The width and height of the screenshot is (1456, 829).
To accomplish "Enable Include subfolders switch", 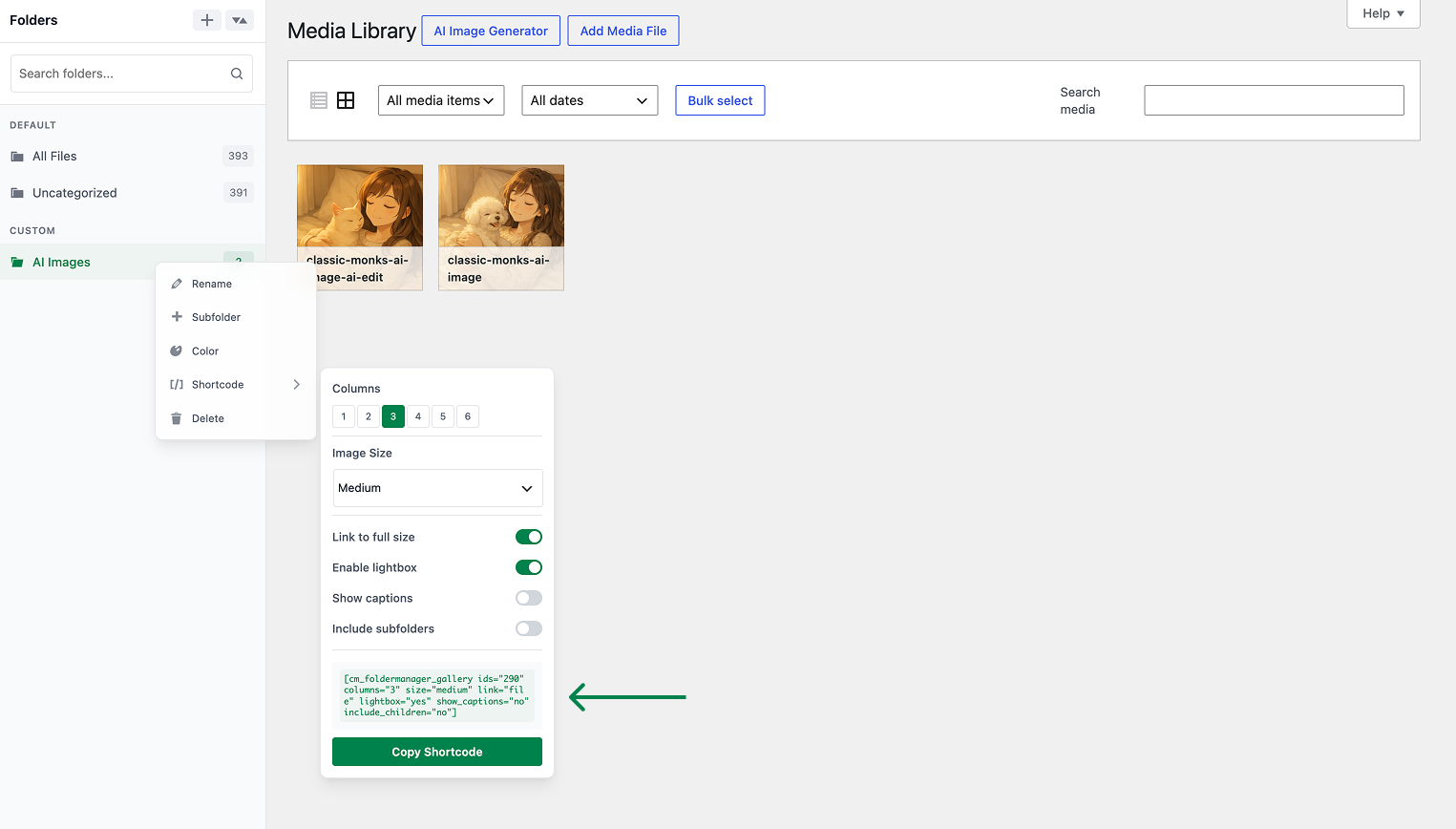I will click(x=529, y=628).
